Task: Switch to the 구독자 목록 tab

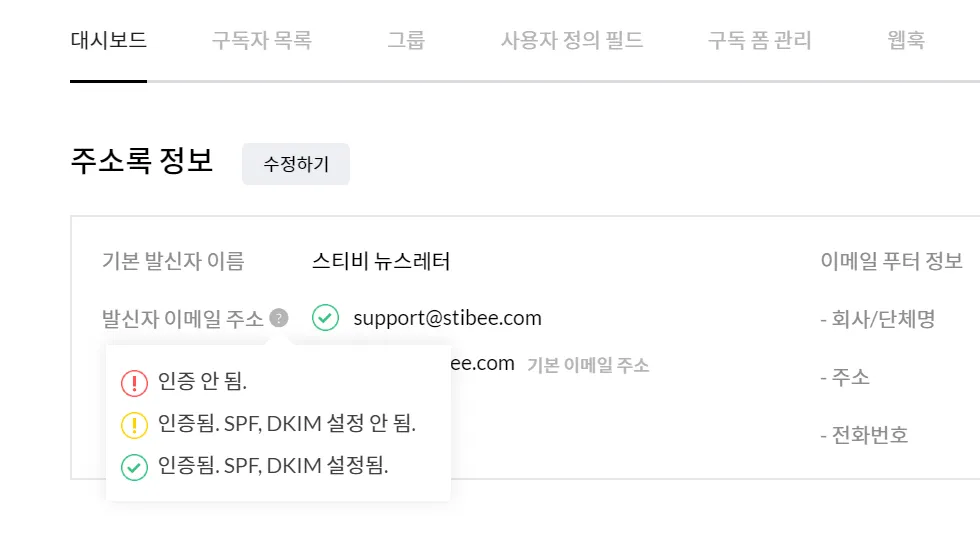Action: pos(262,40)
